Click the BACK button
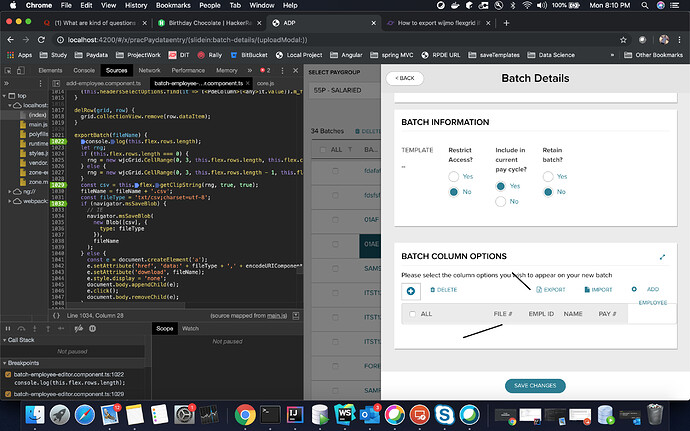Screen dimensions: 690x431 pyautogui.click(x=405, y=78)
